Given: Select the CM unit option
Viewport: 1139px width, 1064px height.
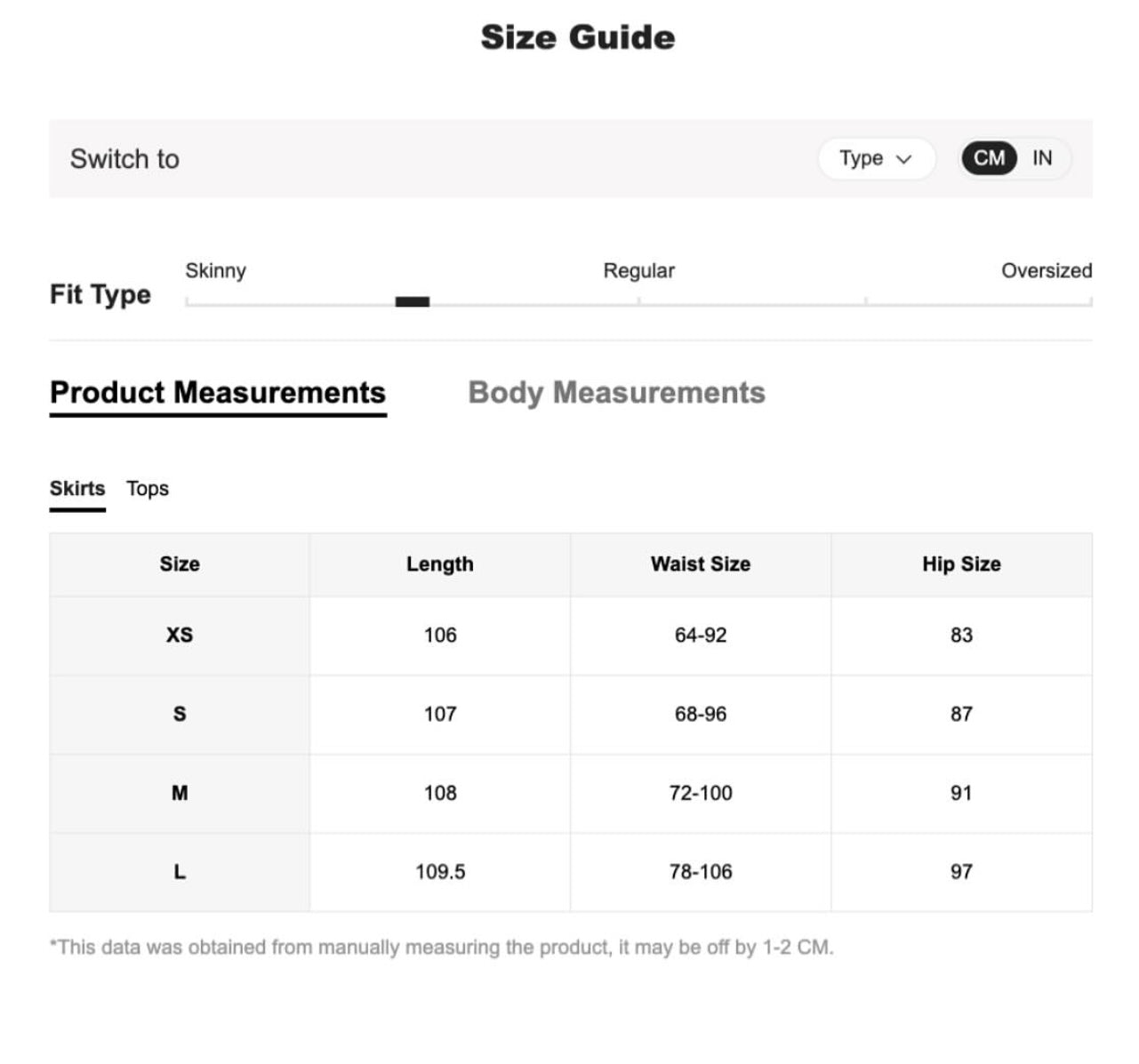Looking at the screenshot, I should click(989, 159).
